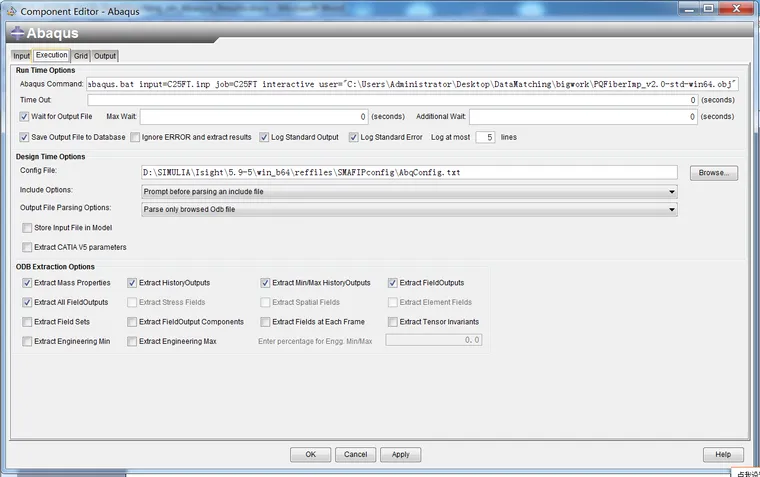Viewport: 760px width, 477px height.
Task: Click the Abaqus logo icon in header
Action: tap(17, 33)
